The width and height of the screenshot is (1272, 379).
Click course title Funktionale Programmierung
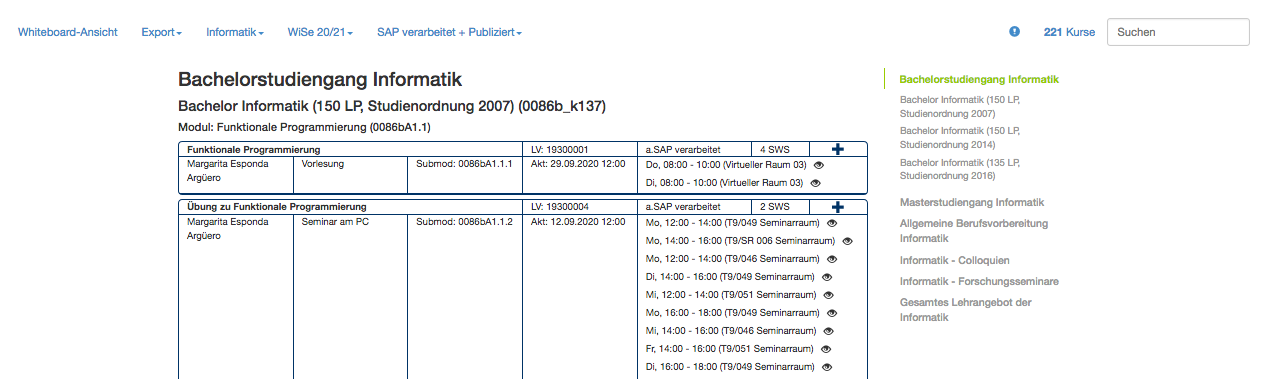point(254,149)
